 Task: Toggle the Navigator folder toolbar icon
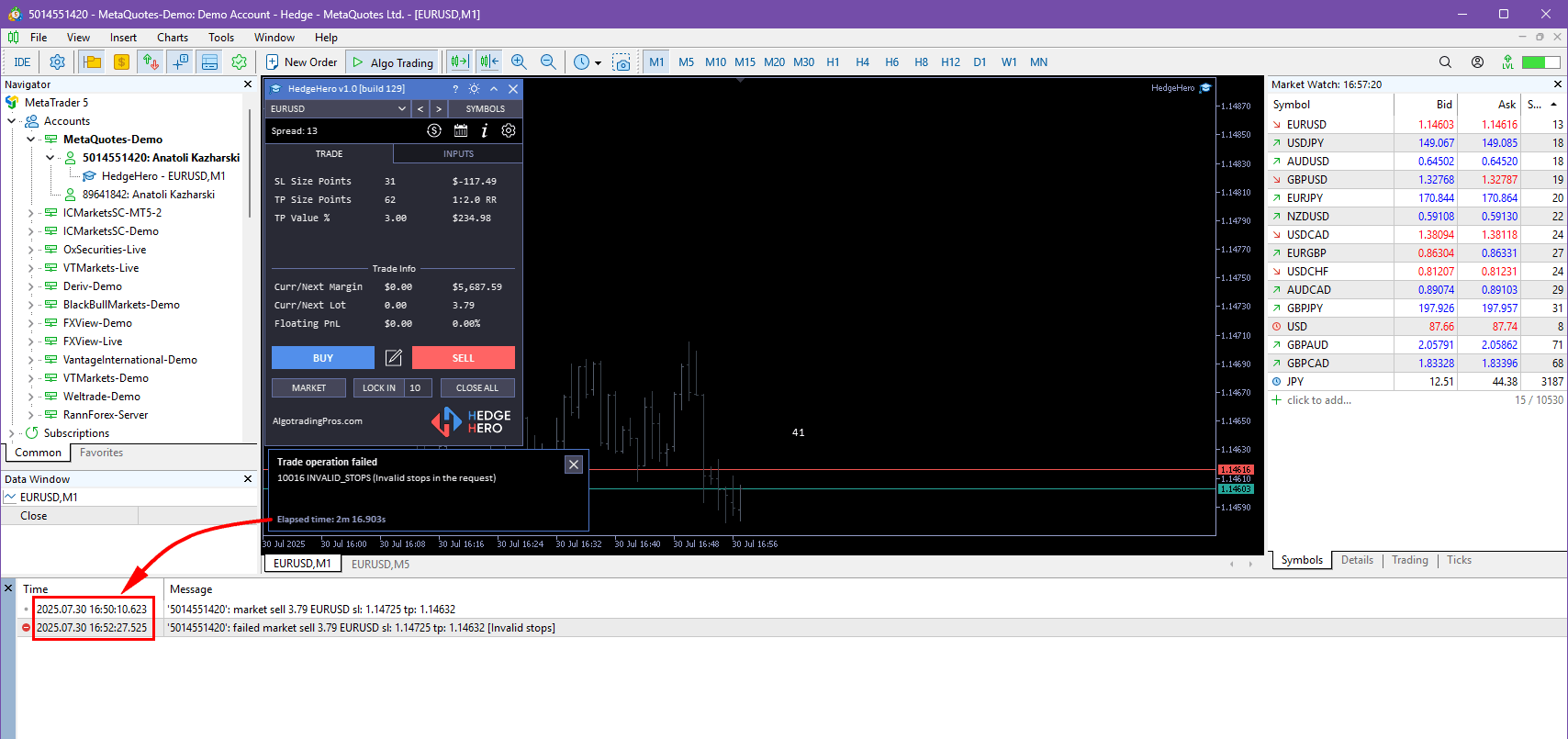coord(92,62)
